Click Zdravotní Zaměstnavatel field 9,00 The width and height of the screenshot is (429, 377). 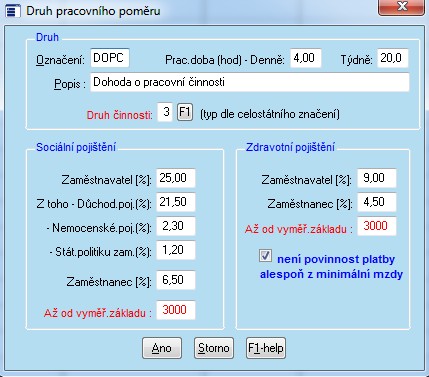[x=377, y=178]
